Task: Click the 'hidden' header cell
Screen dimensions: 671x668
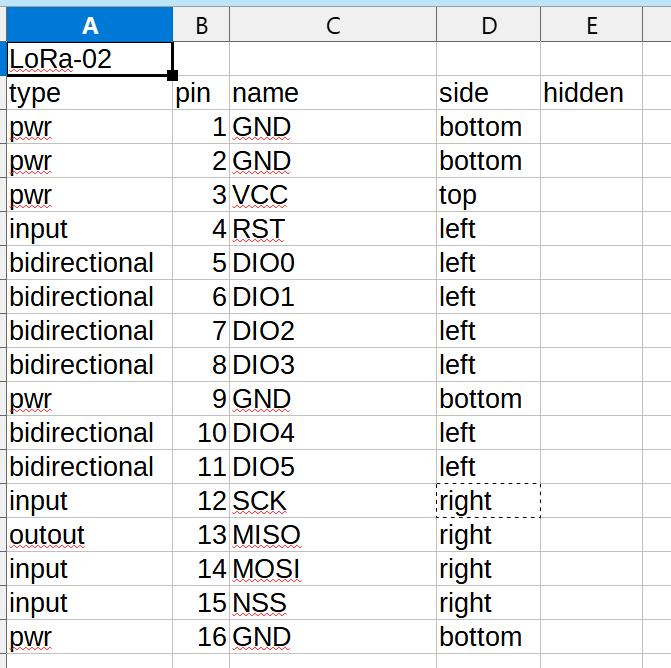Action: click(591, 93)
